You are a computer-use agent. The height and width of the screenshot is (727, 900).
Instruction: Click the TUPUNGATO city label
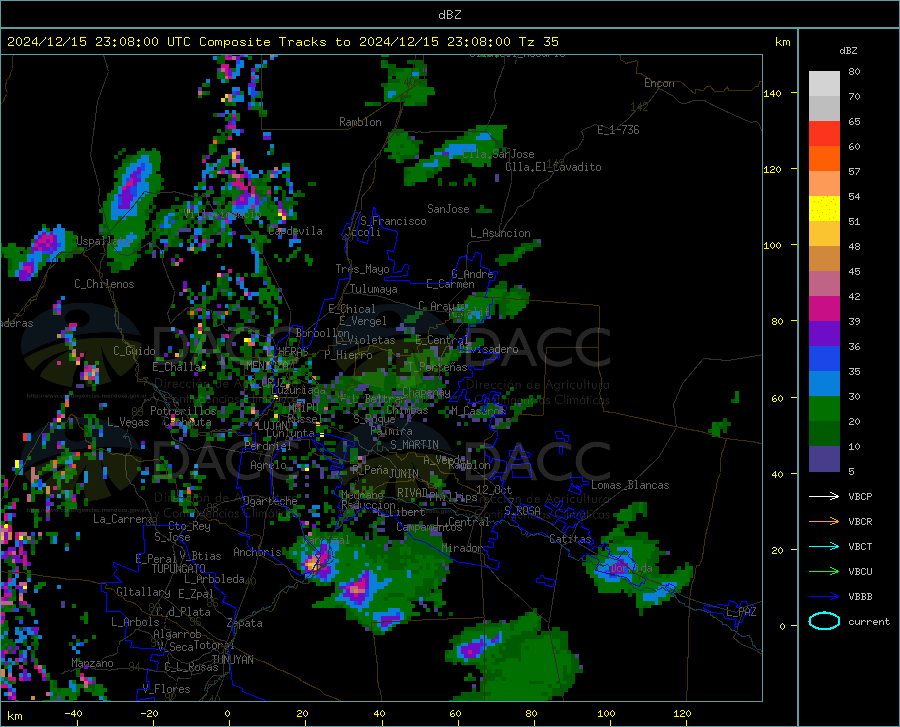point(179,569)
